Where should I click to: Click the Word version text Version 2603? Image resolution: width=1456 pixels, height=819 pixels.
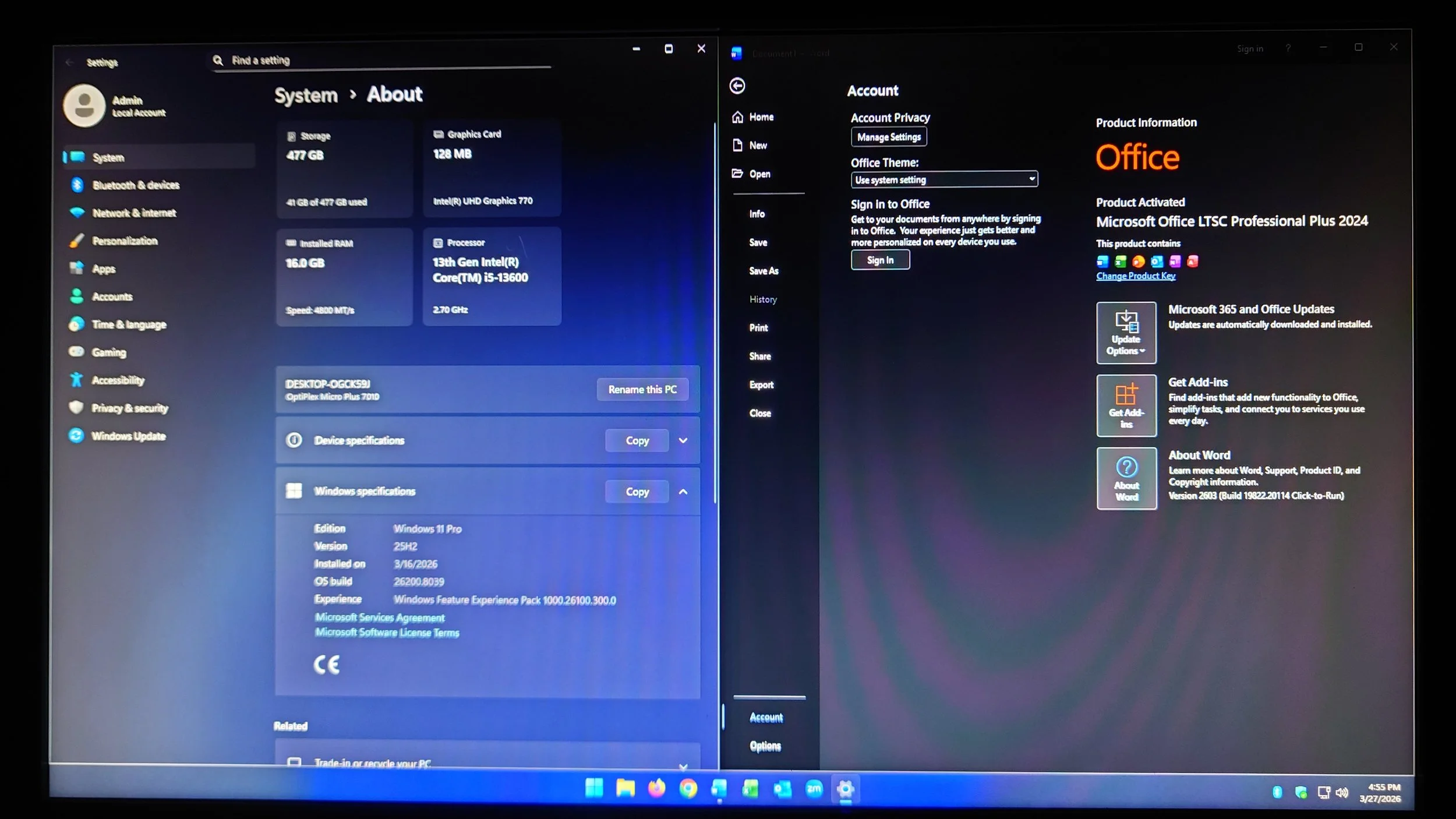1256,496
